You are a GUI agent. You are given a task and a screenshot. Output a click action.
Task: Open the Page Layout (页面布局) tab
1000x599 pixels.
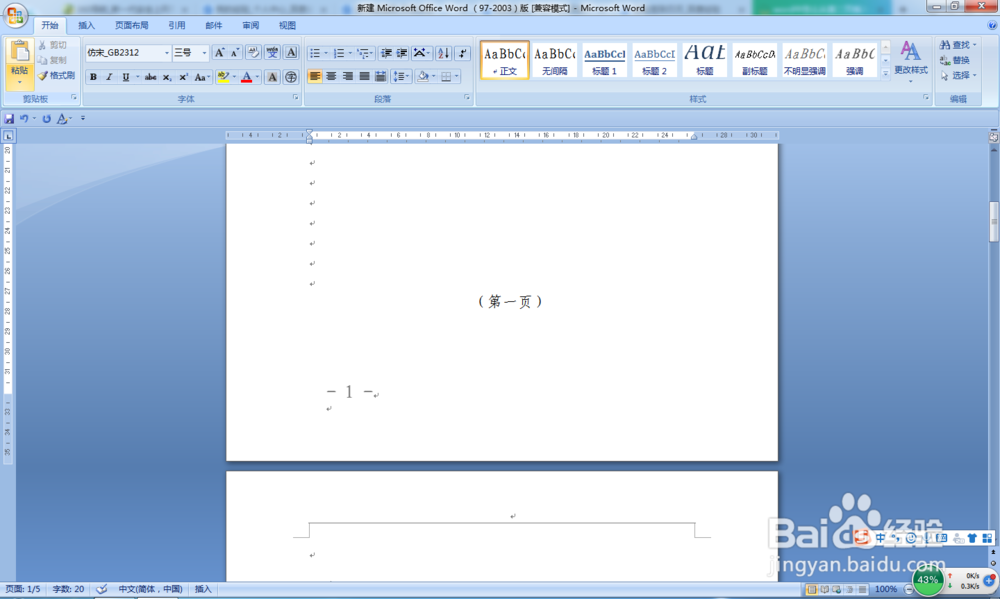[131, 26]
